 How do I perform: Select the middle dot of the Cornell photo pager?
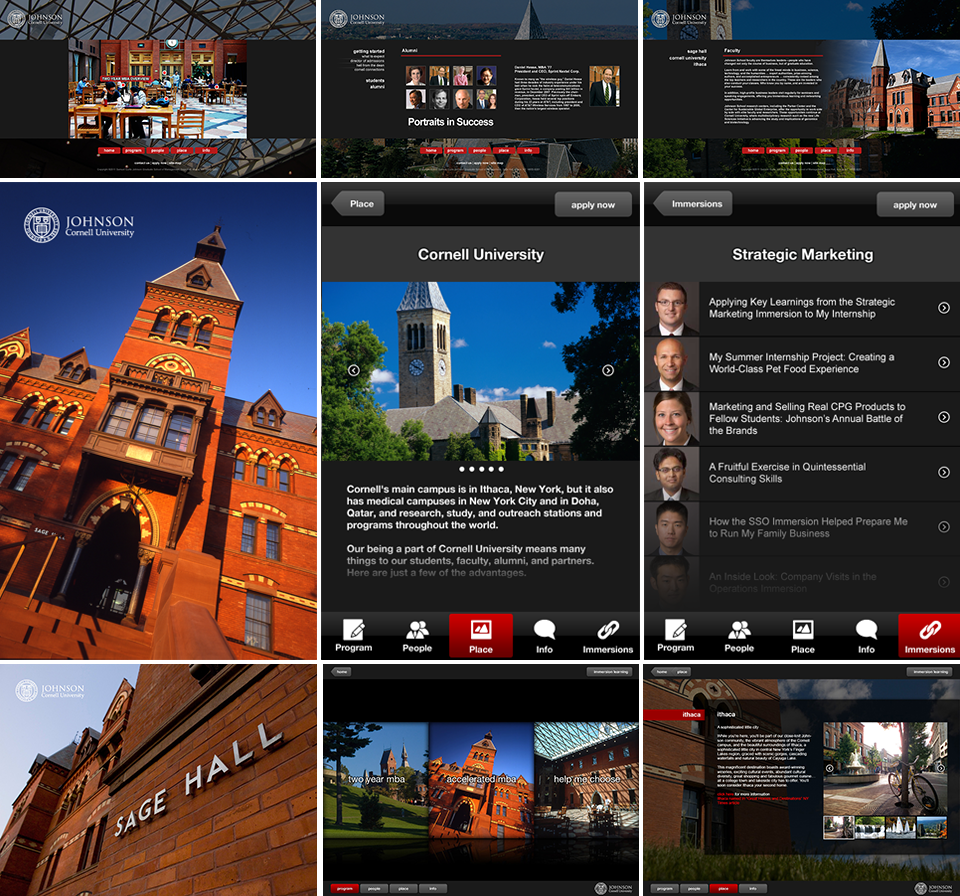481,469
